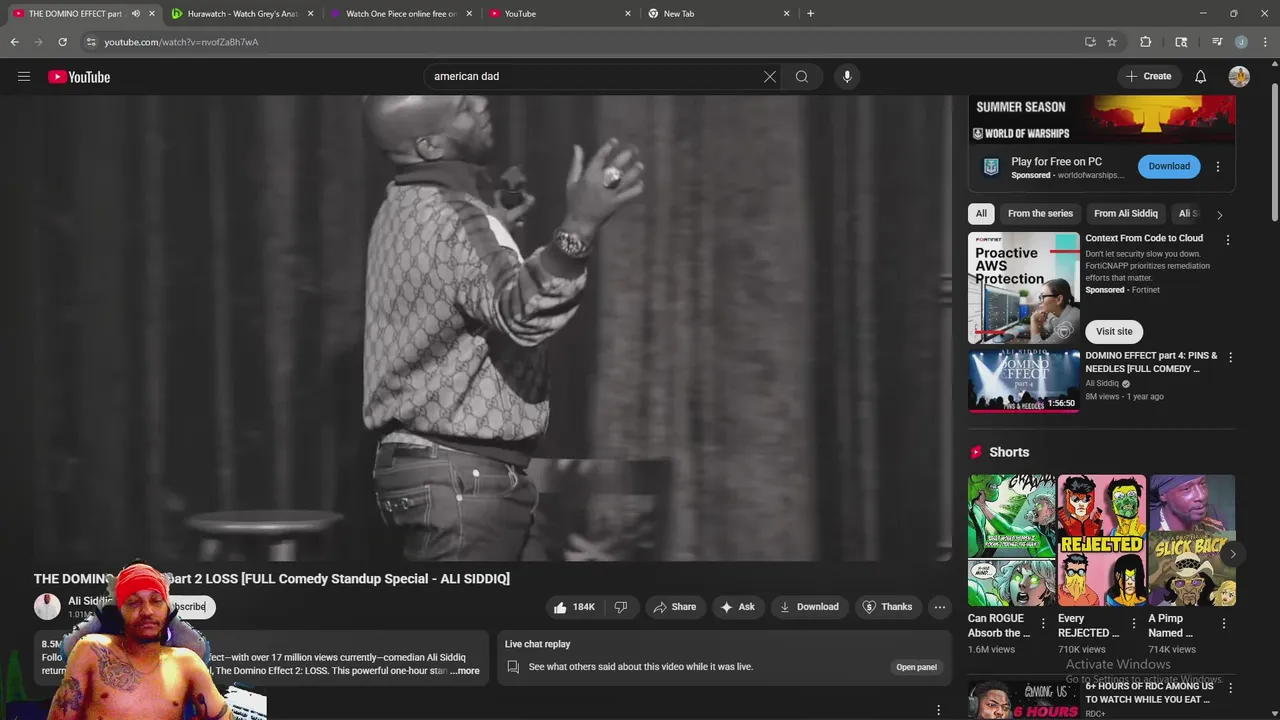Open Chrome three-dot menu

pyautogui.click(x=1265, y=42)
